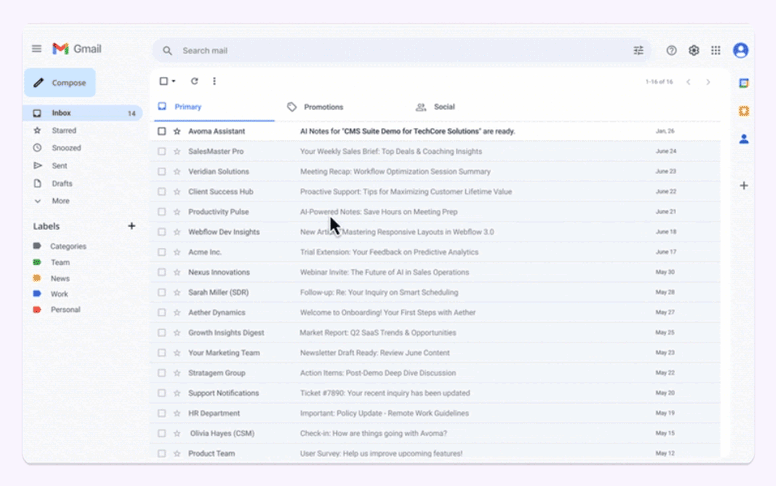Focus the Search mail field

pyautogui.click(x=401, y=50)
